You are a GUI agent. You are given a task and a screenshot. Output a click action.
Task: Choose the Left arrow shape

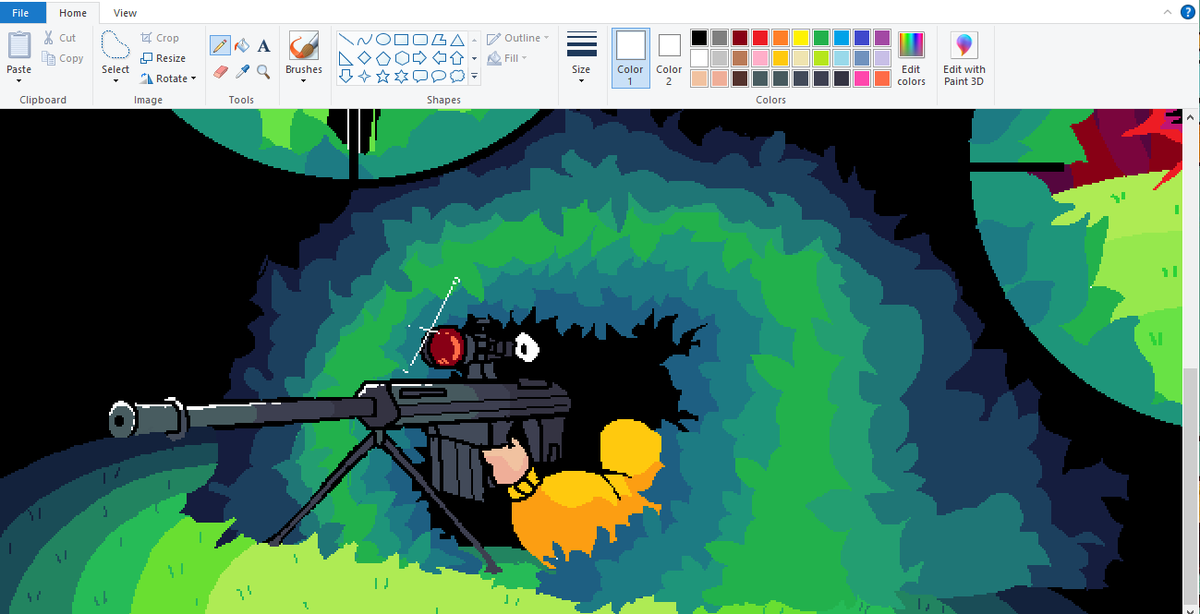[x=439, y=58]
